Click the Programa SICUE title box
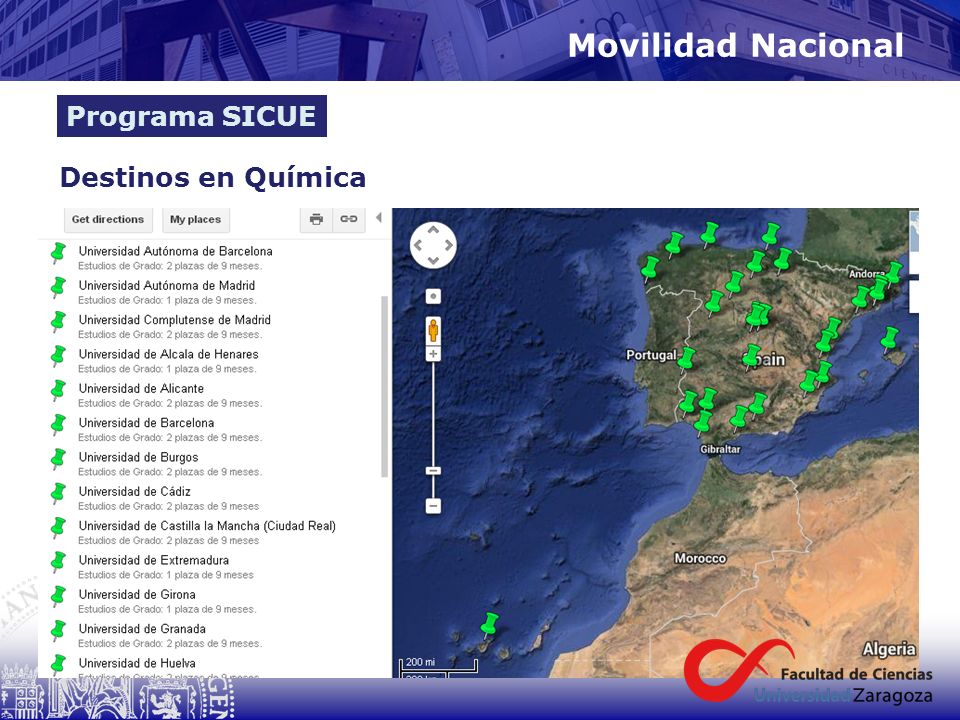Screen dimensions: 960x720 pos(192,116)
